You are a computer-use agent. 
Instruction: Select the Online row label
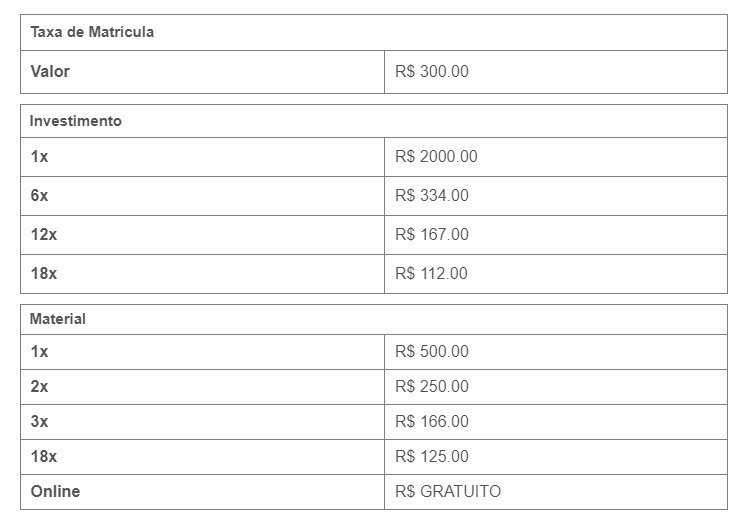tap(55, 492)
